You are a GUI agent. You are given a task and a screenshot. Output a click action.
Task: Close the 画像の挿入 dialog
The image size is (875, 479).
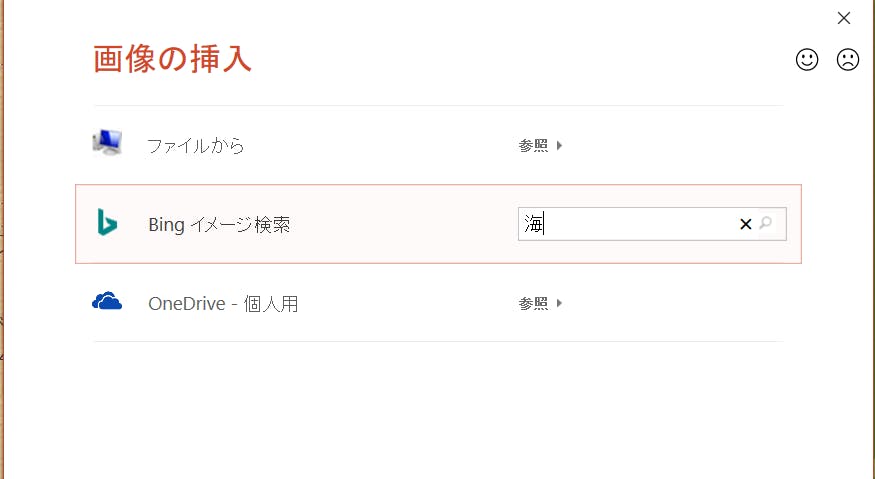coord(844,18)
